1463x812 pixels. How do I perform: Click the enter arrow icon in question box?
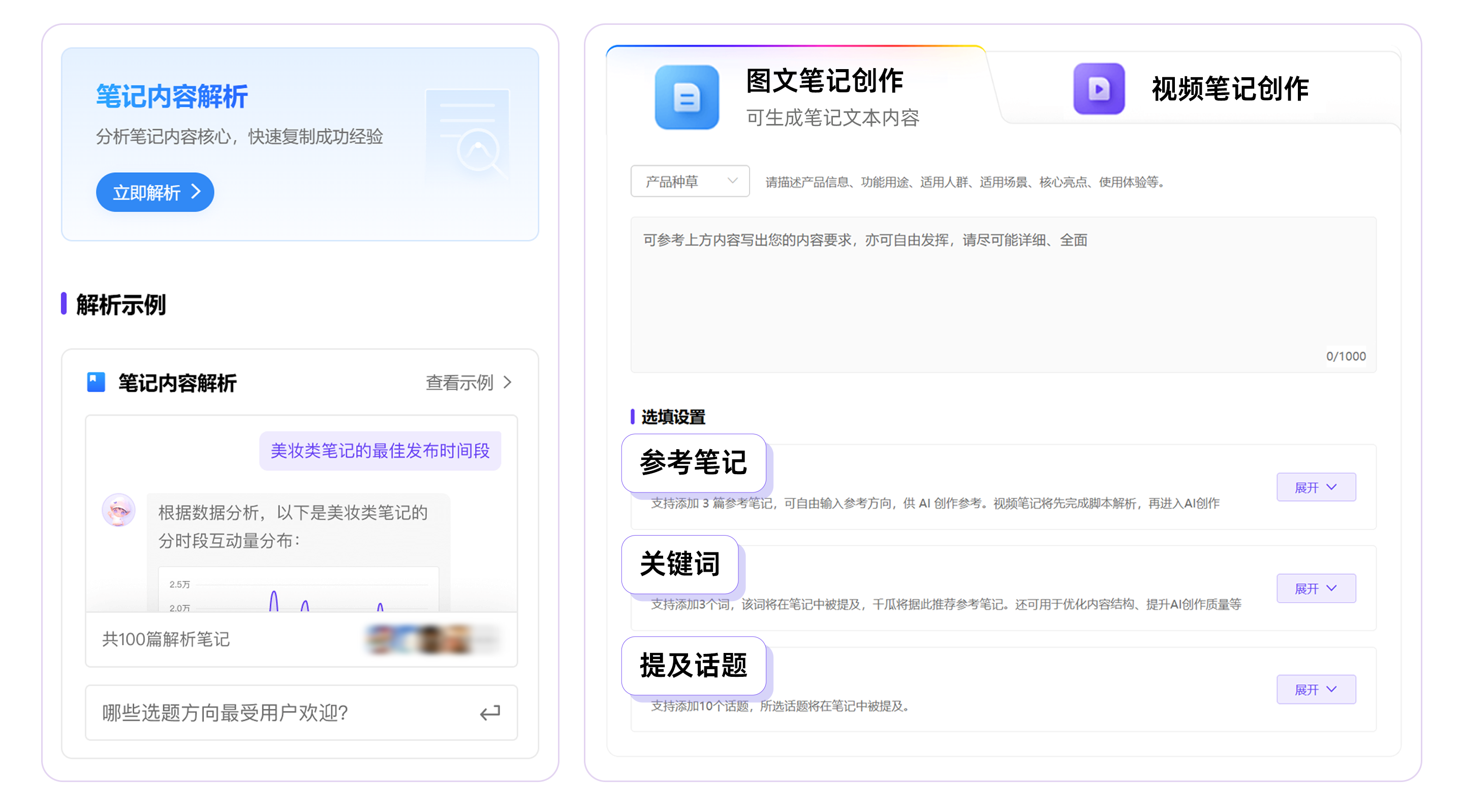489,712
